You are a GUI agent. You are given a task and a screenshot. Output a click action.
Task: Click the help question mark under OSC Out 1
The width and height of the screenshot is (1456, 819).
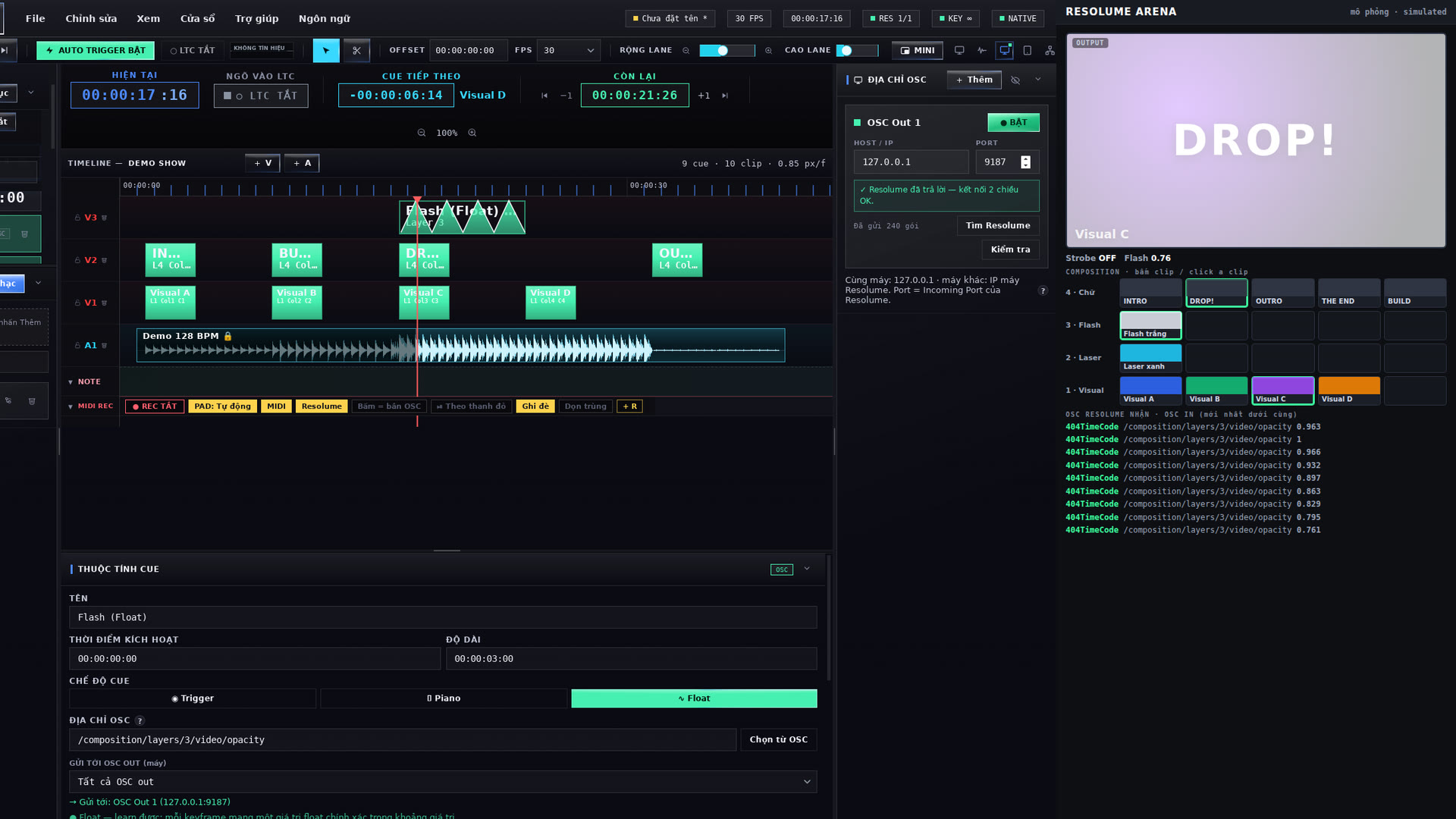point(1043,290)
